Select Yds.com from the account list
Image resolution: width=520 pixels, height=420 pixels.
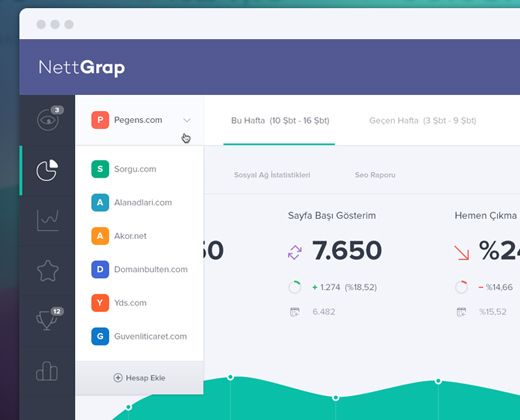pyautogui.click(x=130, y=303)
